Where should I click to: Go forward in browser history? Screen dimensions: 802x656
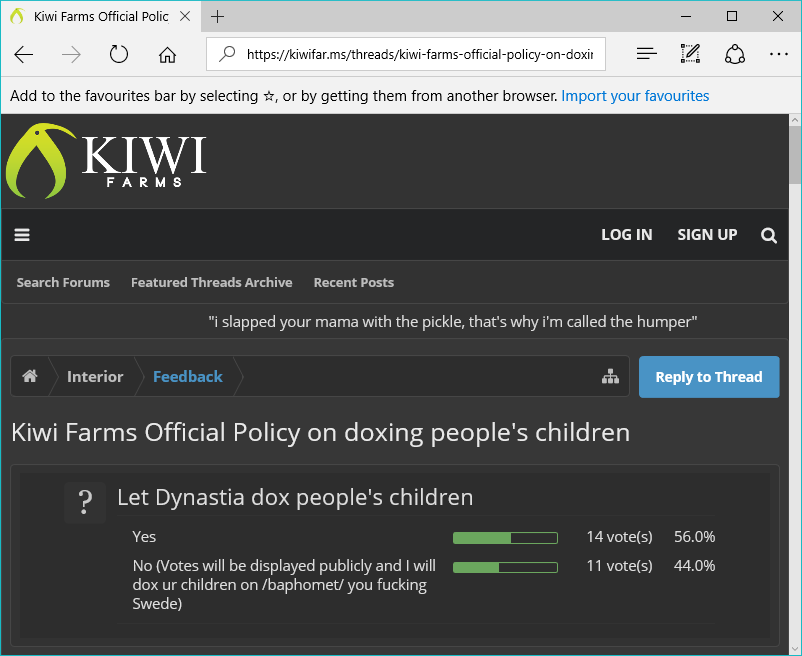point(71,54)
